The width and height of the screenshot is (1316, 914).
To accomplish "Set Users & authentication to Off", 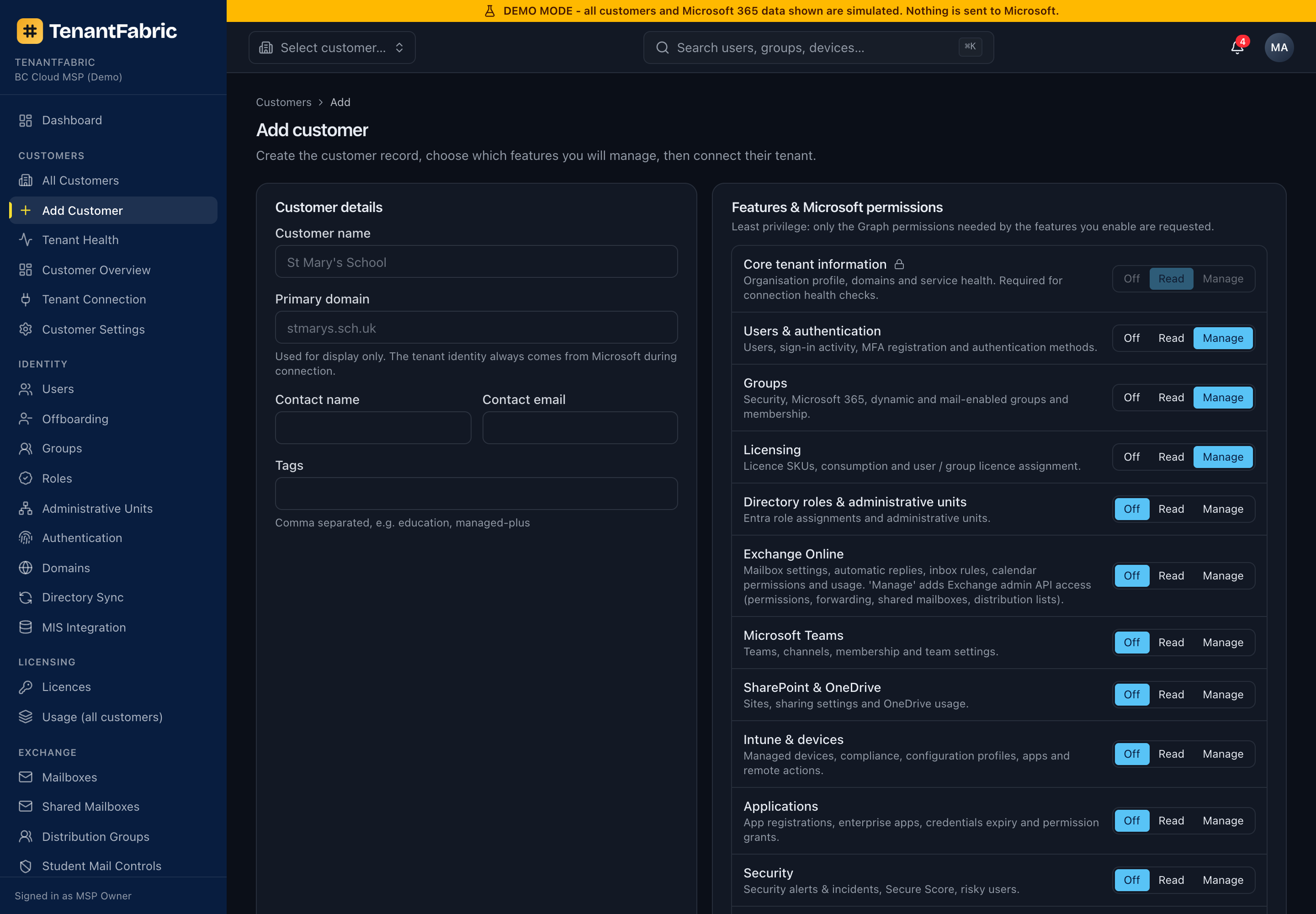I will click(x=1131, y=338).
